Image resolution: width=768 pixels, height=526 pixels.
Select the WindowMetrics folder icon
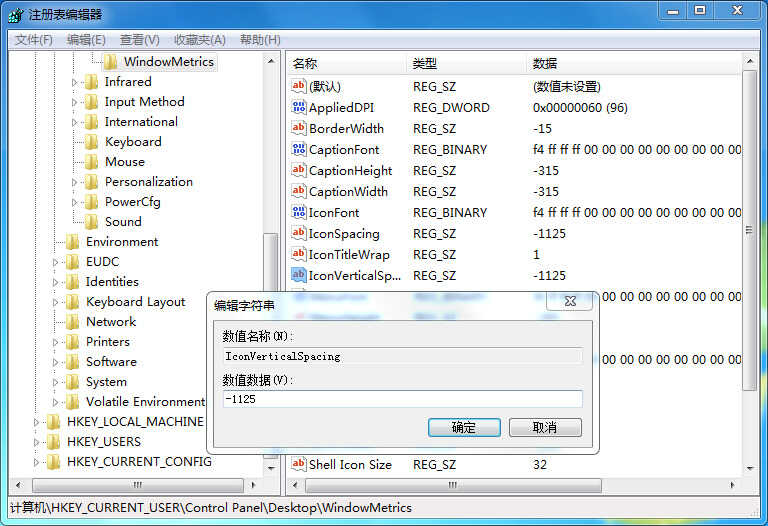click(111, 62)
